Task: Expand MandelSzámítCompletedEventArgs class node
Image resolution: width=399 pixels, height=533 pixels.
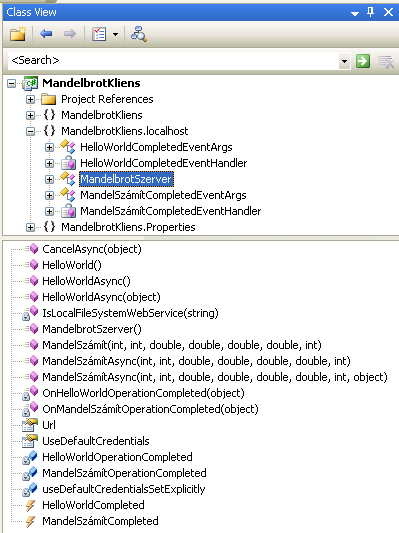Action: coord(49,195)
